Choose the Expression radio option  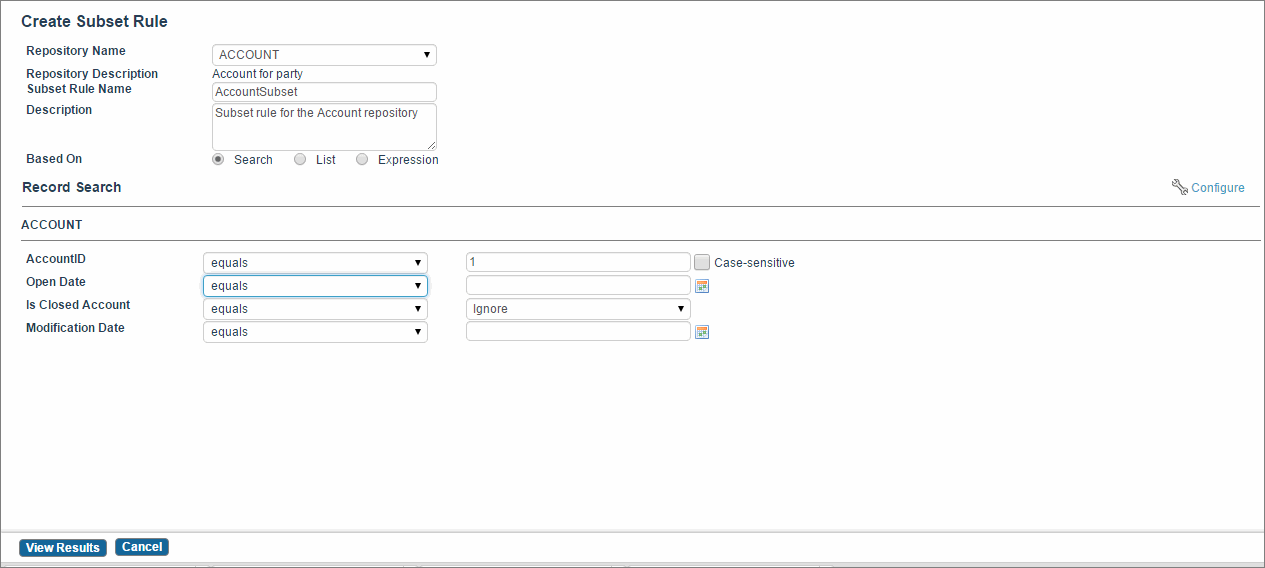pyautogui.click(x=362, y=159)
